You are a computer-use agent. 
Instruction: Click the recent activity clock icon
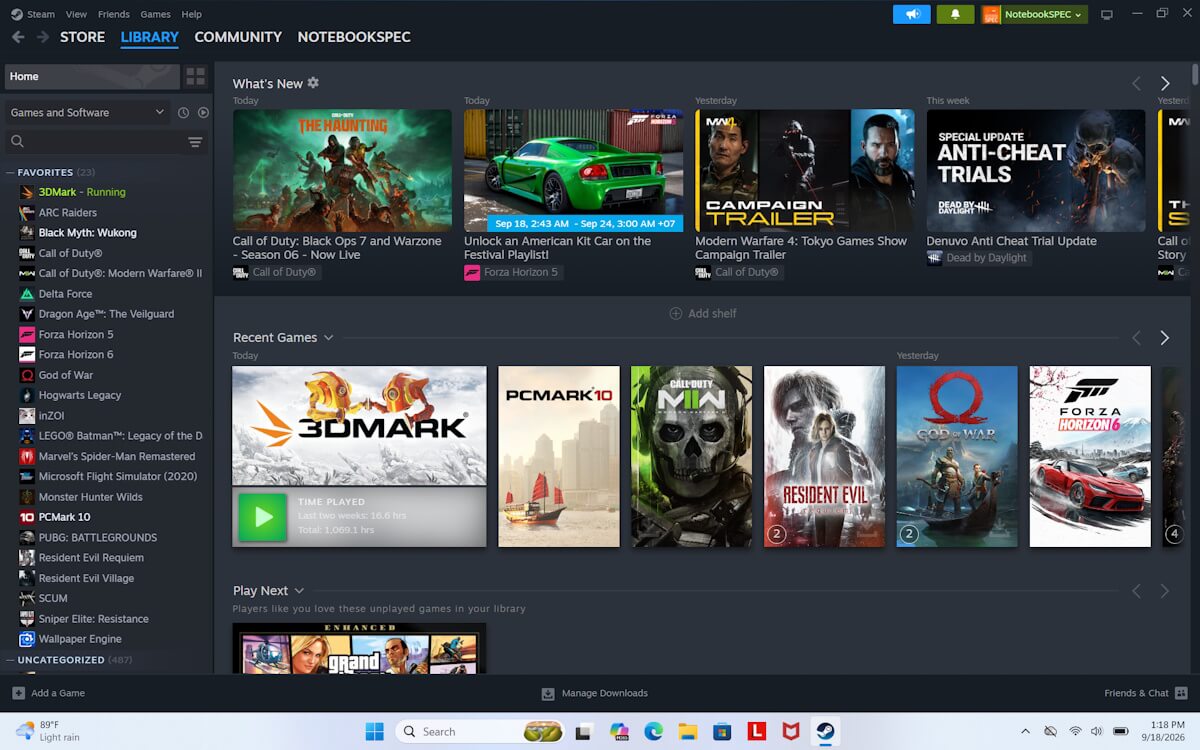[x=184, y=113]
